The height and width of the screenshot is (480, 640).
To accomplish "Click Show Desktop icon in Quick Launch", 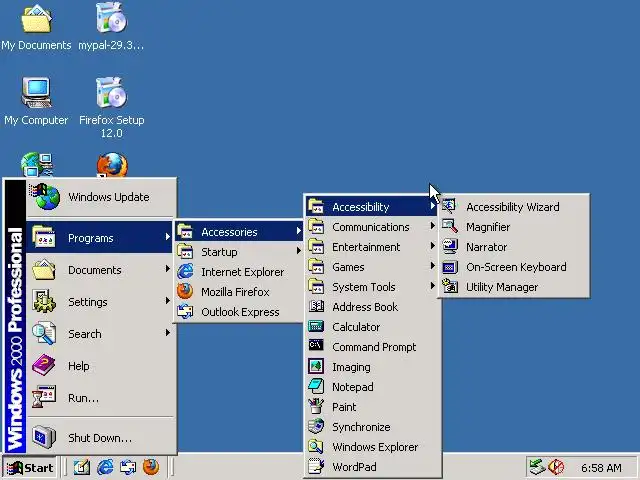I will point(82,467).
